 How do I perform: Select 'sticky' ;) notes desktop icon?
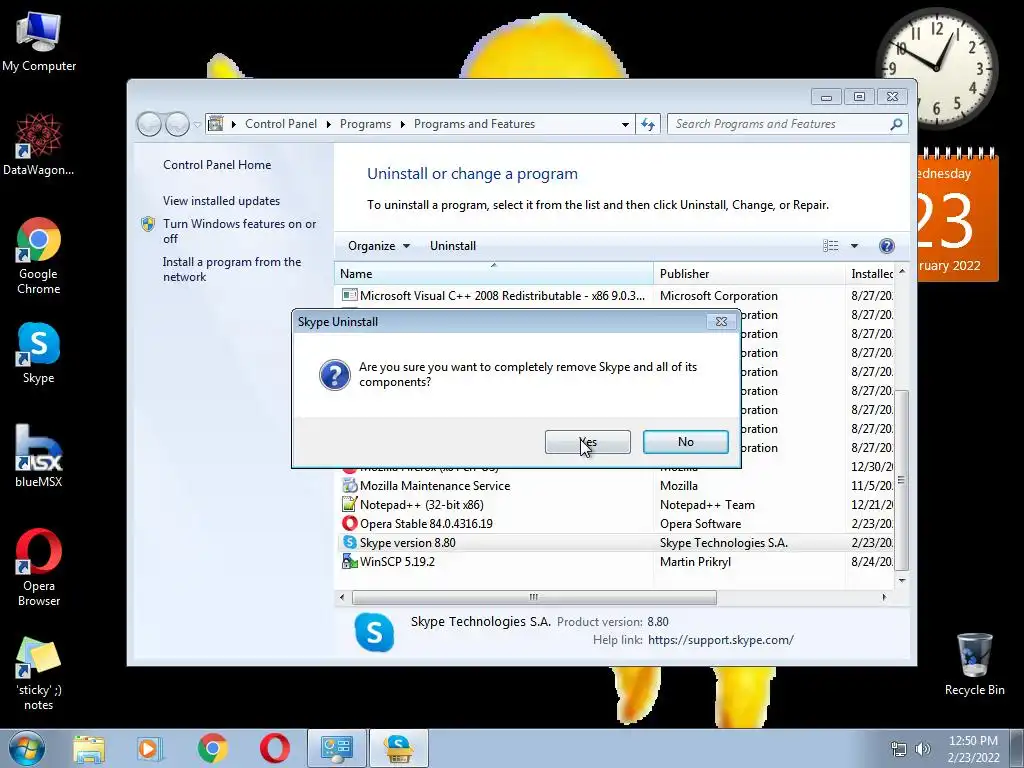pyautogui.click(x=39, y=673)
